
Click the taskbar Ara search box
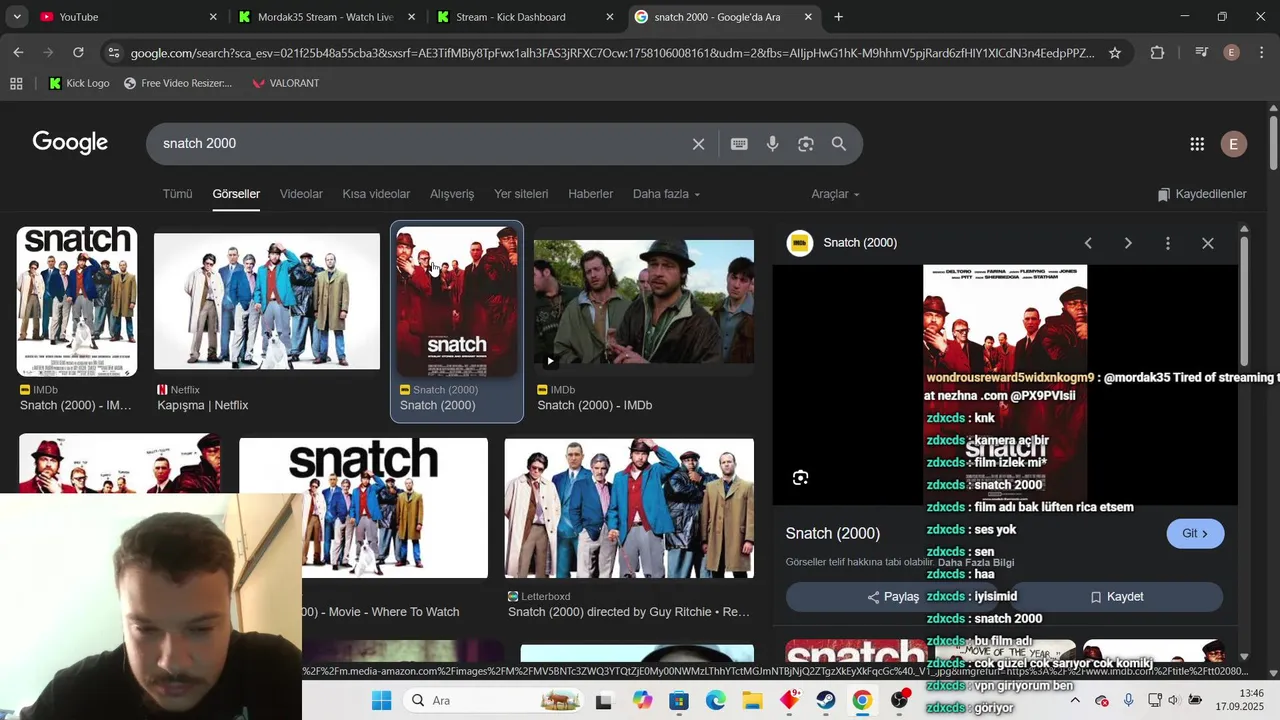click(494, 701)
